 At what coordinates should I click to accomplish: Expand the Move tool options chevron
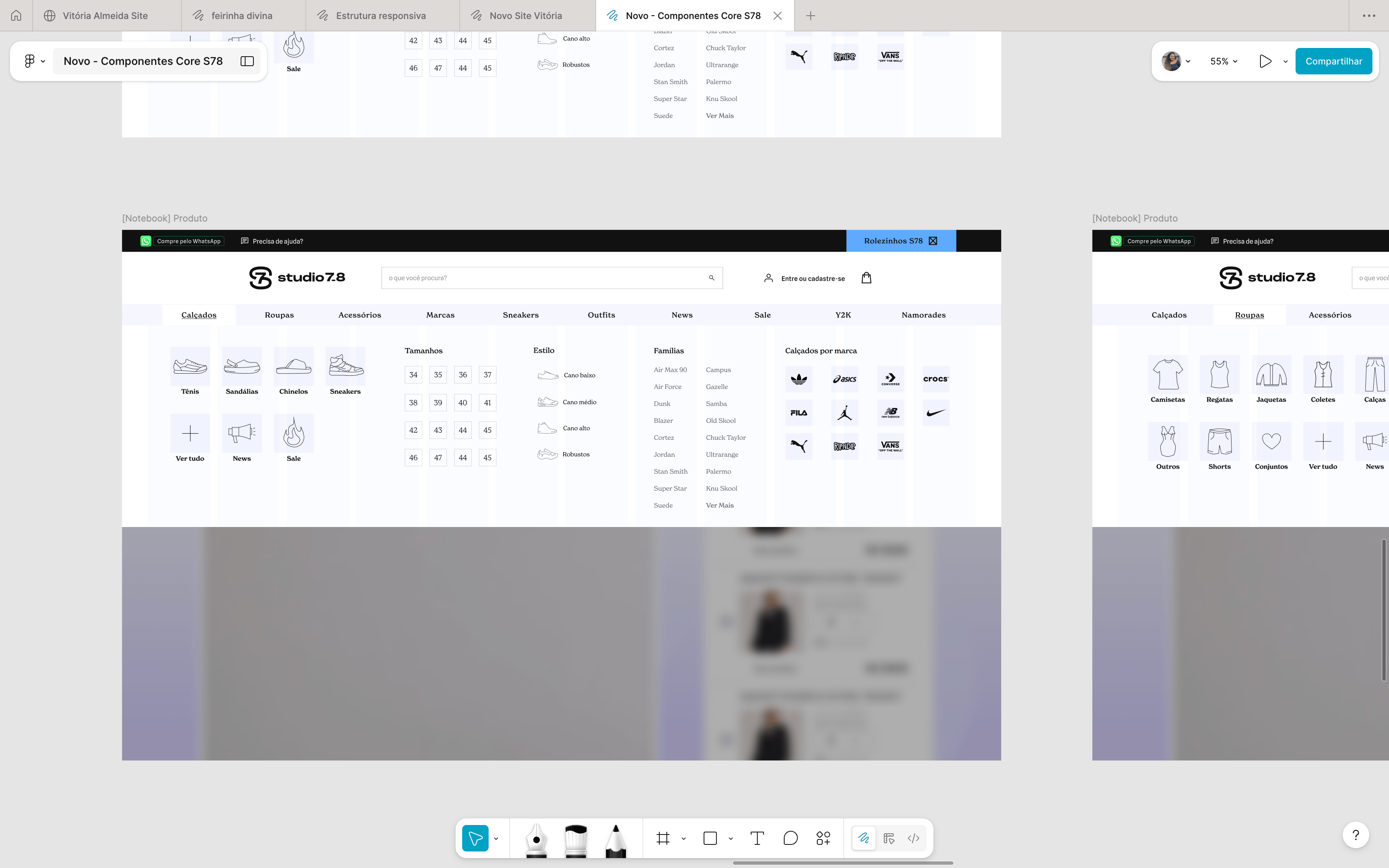pyautogui.click(x=496, y=839)
